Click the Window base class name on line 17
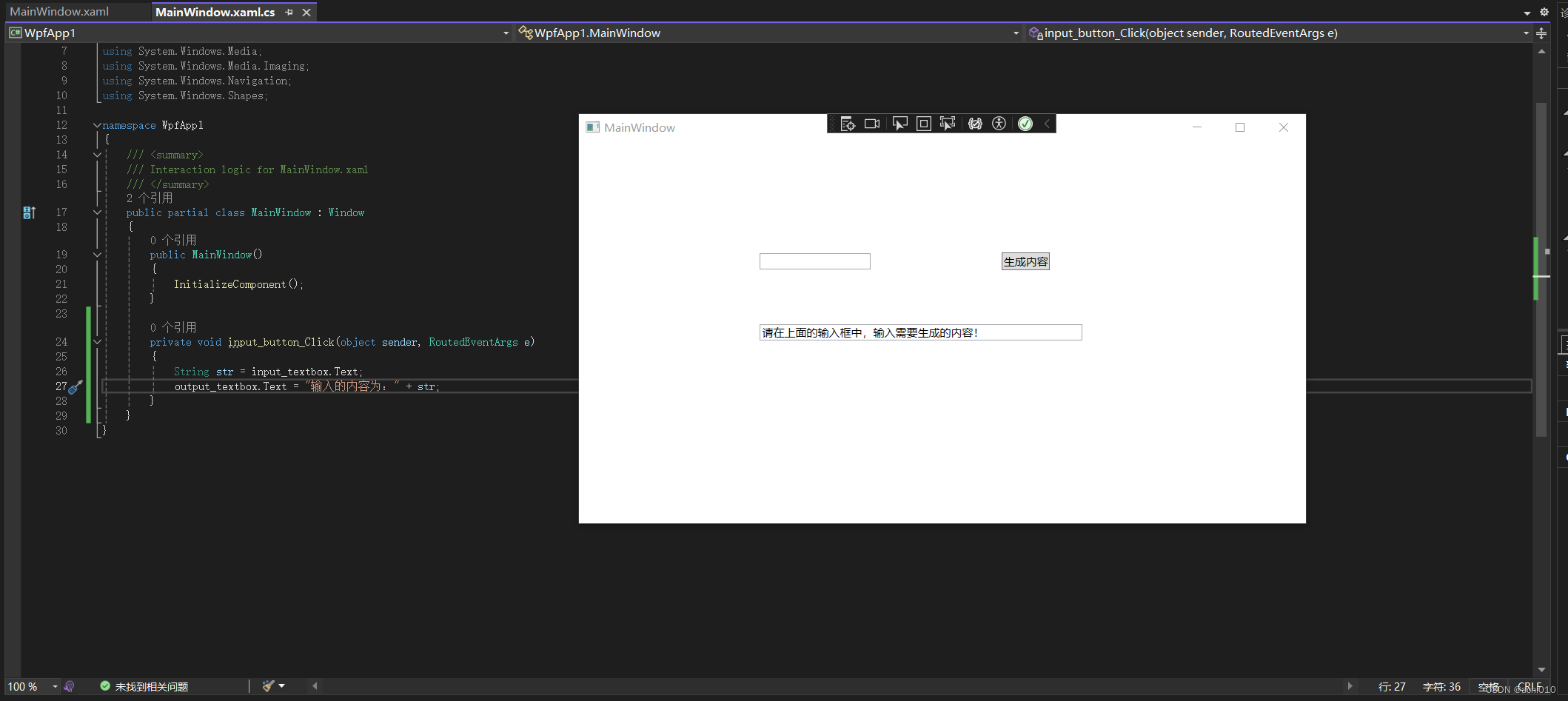 pos(346,212)
